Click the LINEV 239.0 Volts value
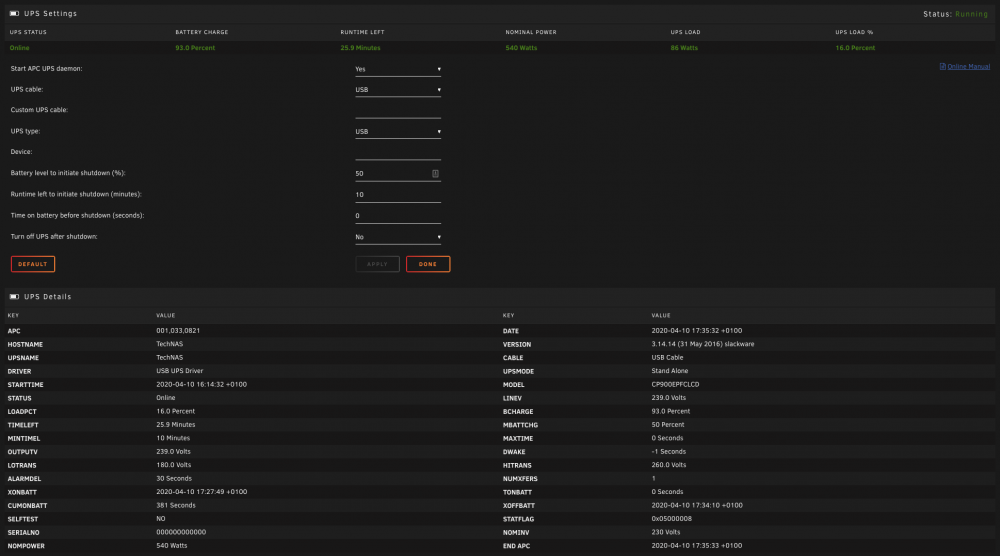Image resolution: width=1000 pixels, height=556 pixels. (668, 398)
